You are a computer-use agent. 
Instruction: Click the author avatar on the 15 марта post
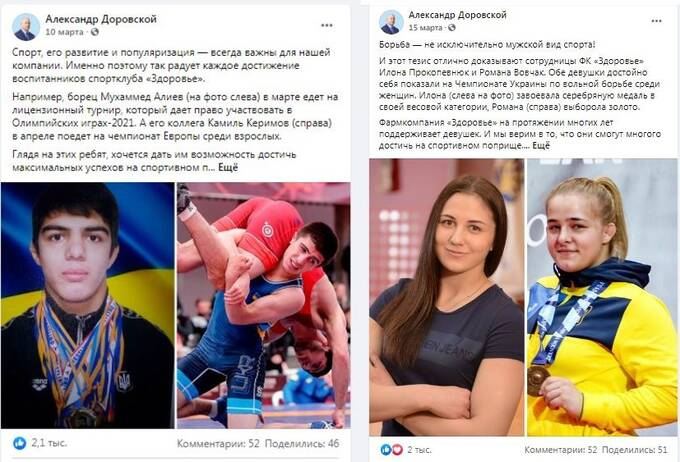(x=391, y=22)
